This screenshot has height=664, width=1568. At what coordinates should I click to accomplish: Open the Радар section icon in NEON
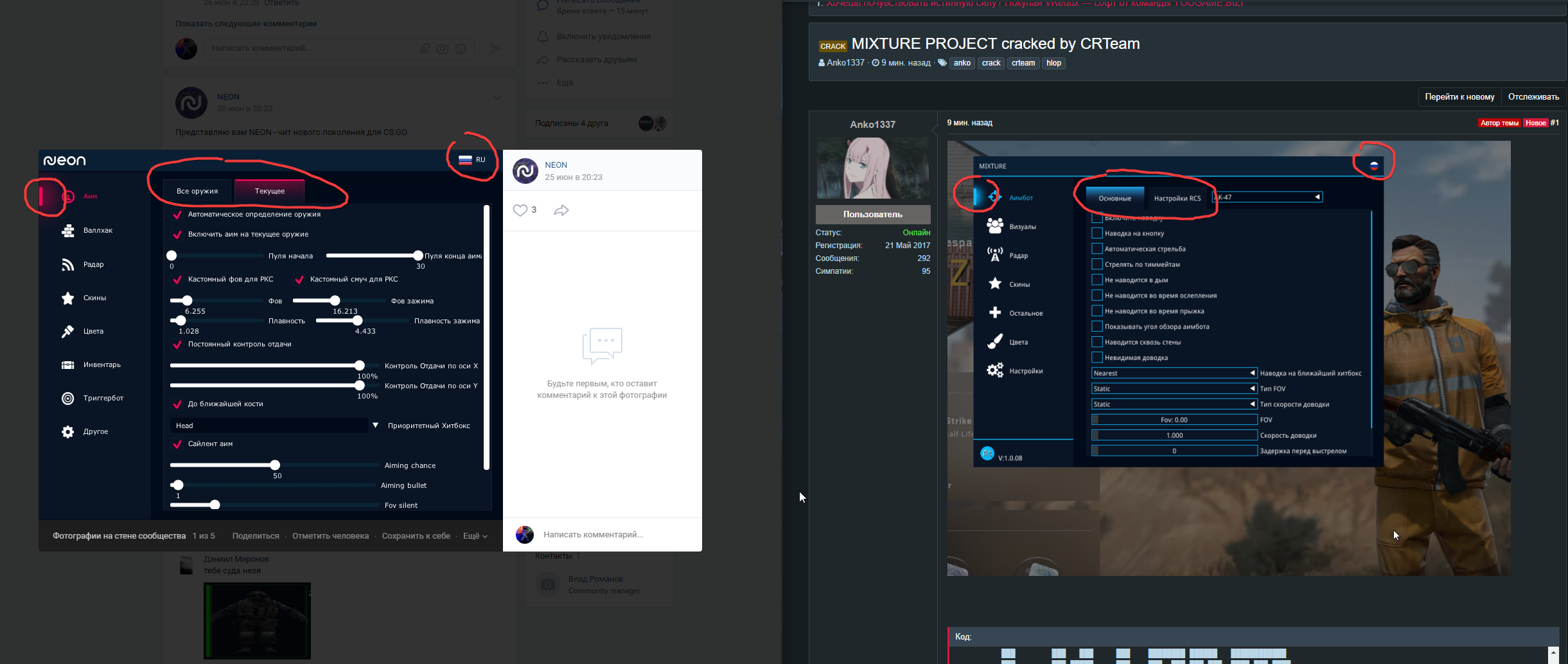[x=68, y=264]
